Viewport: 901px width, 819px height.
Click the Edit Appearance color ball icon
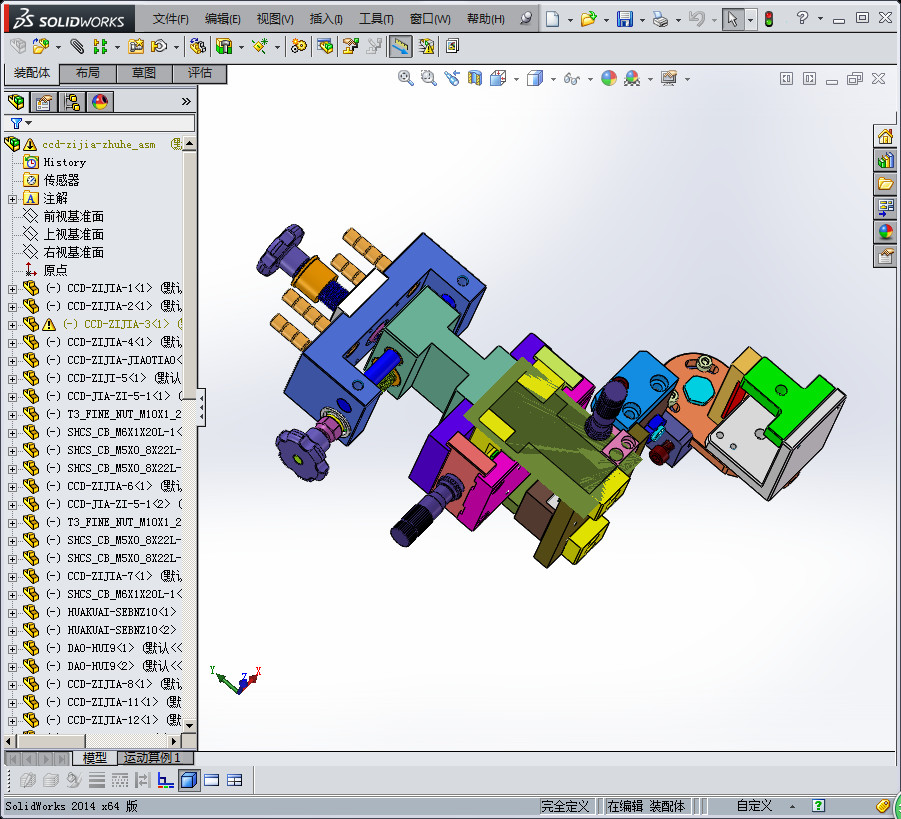(609, 78)
